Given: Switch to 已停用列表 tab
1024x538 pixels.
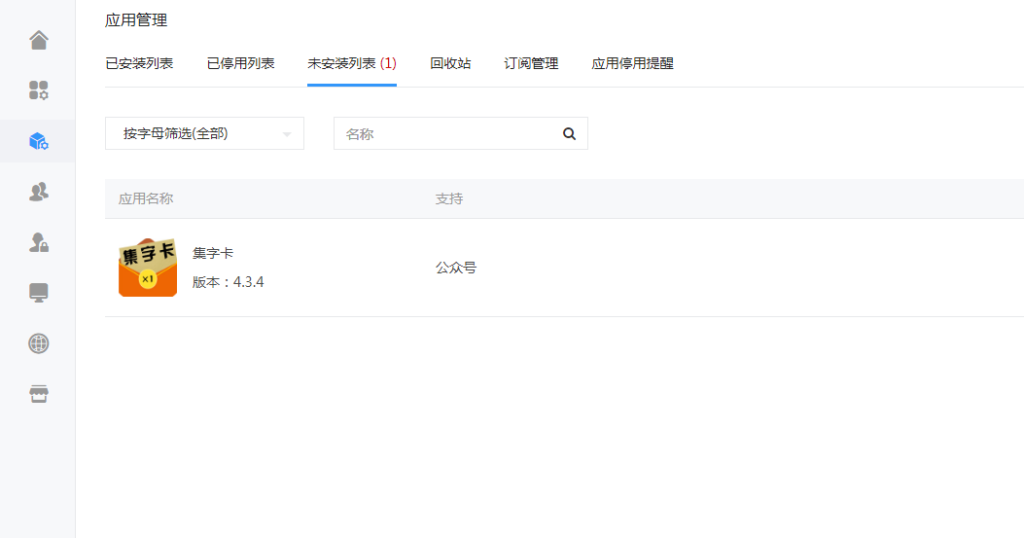Looking at the screenshot, I should (x=240, y=63).
